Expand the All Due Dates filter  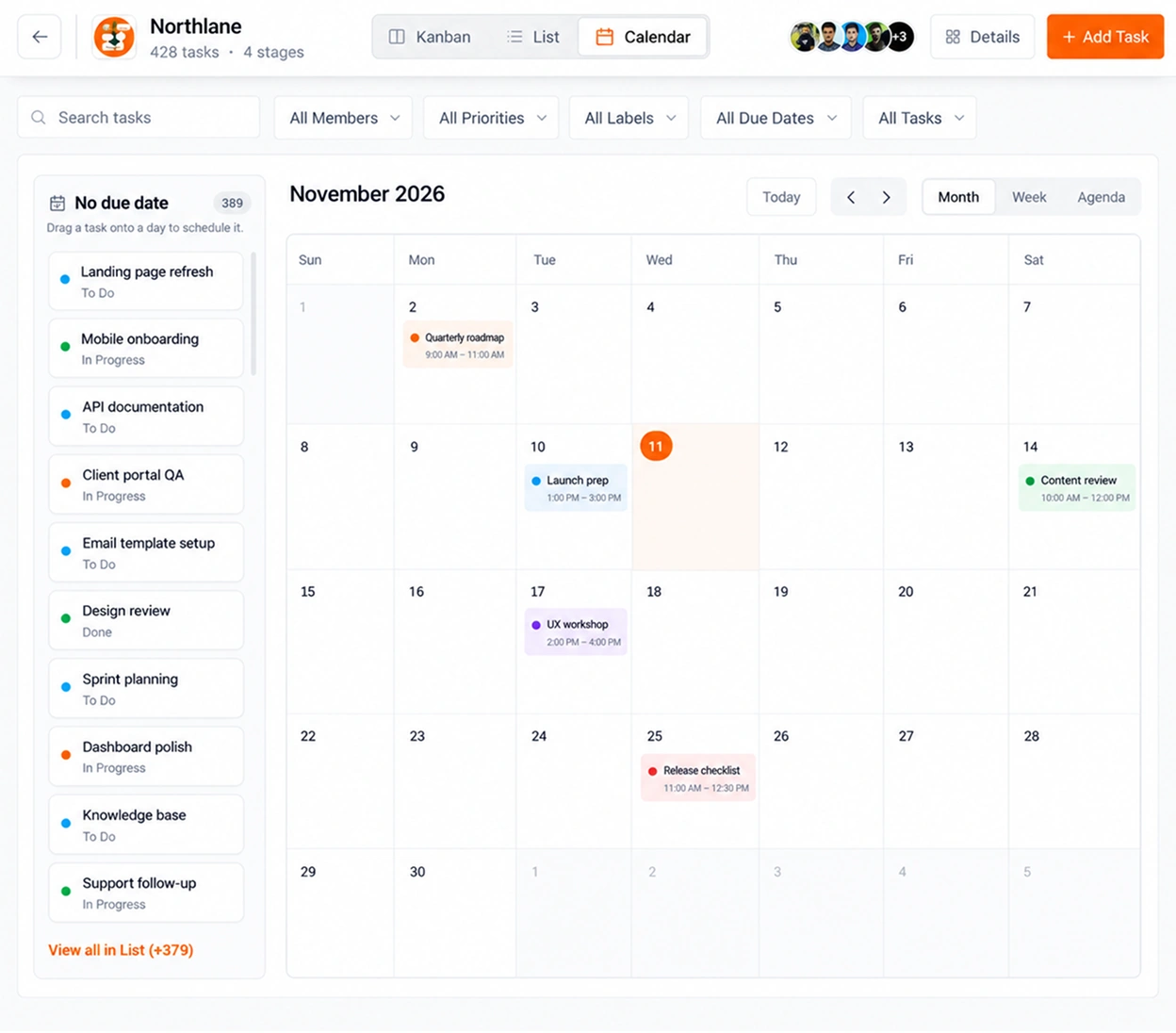(776, 118)
